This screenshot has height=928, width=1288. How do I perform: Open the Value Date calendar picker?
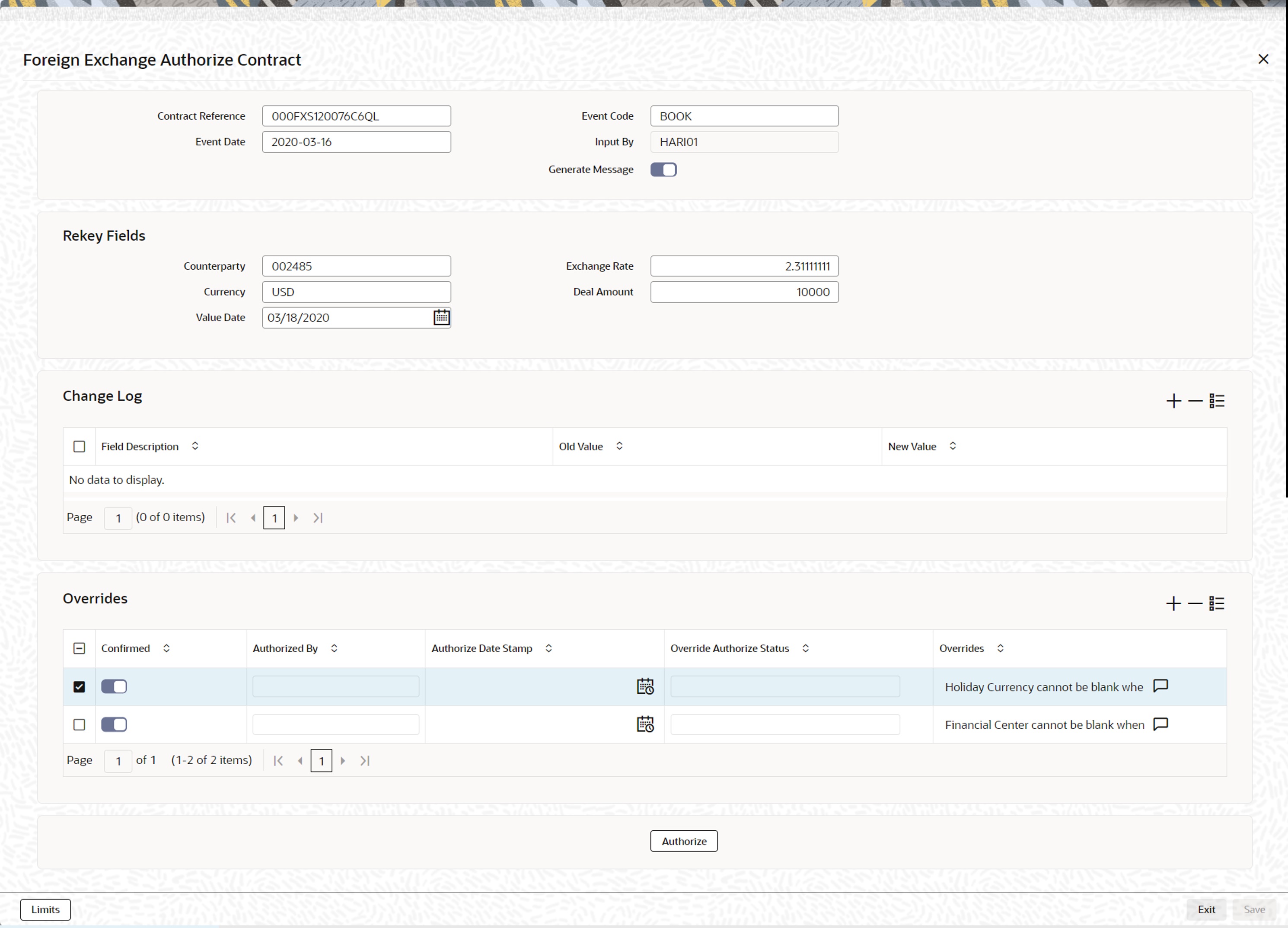coord(441,317)
